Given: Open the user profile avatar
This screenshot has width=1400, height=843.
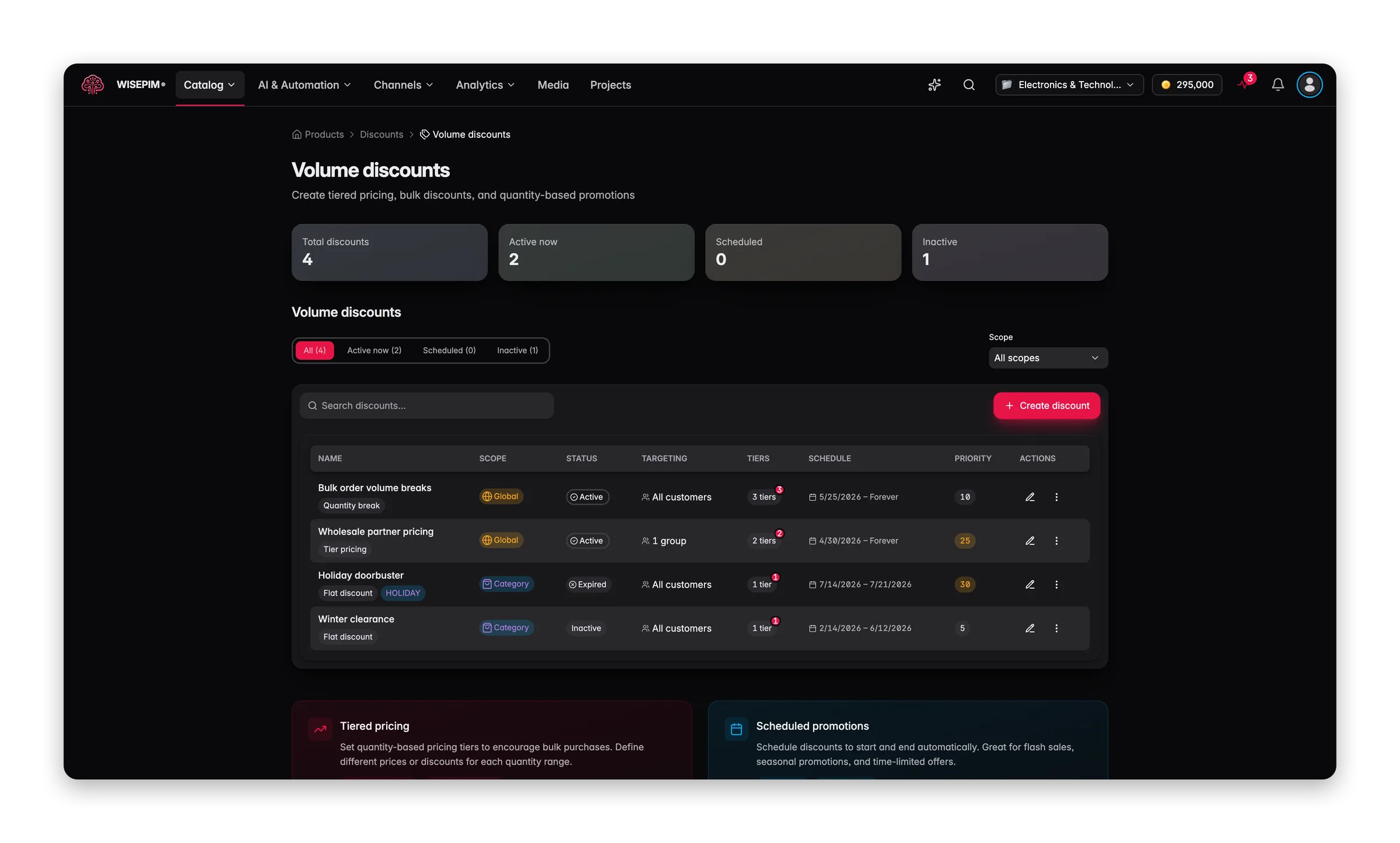Looking at the screenshot, I should [x=1309, y=85].
